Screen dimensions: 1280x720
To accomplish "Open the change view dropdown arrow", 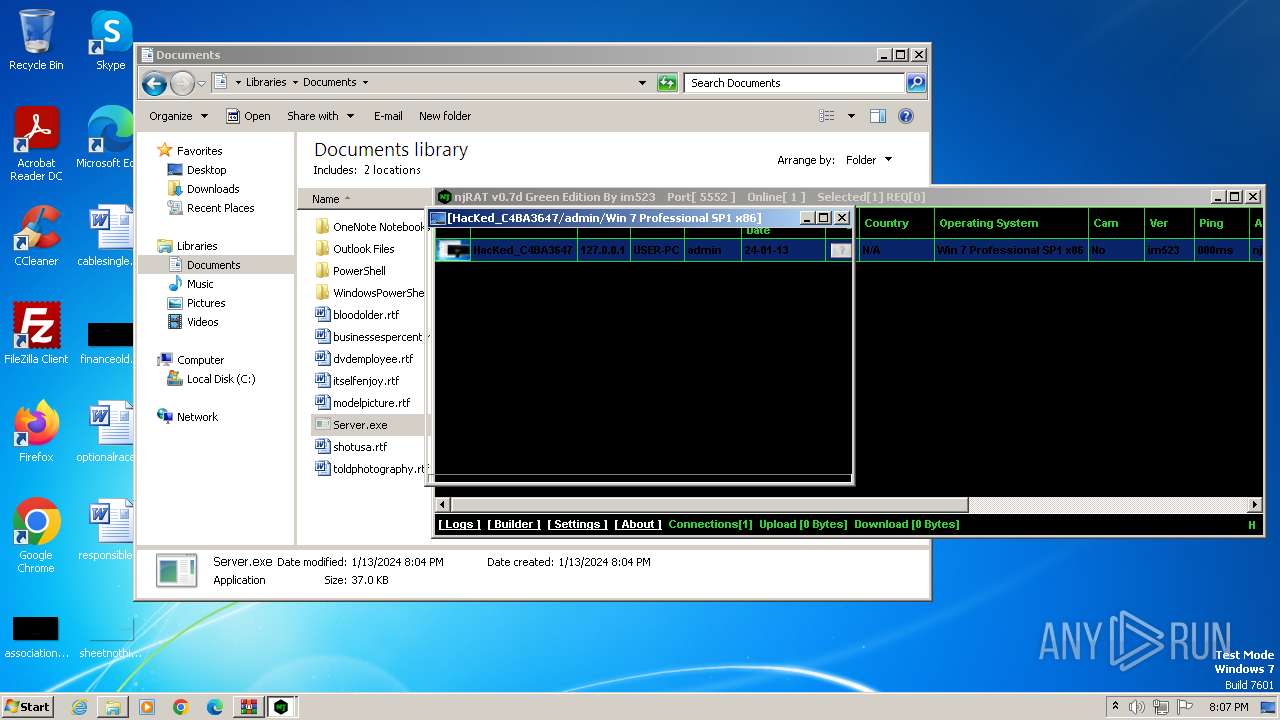I will [x=851, y=116].
